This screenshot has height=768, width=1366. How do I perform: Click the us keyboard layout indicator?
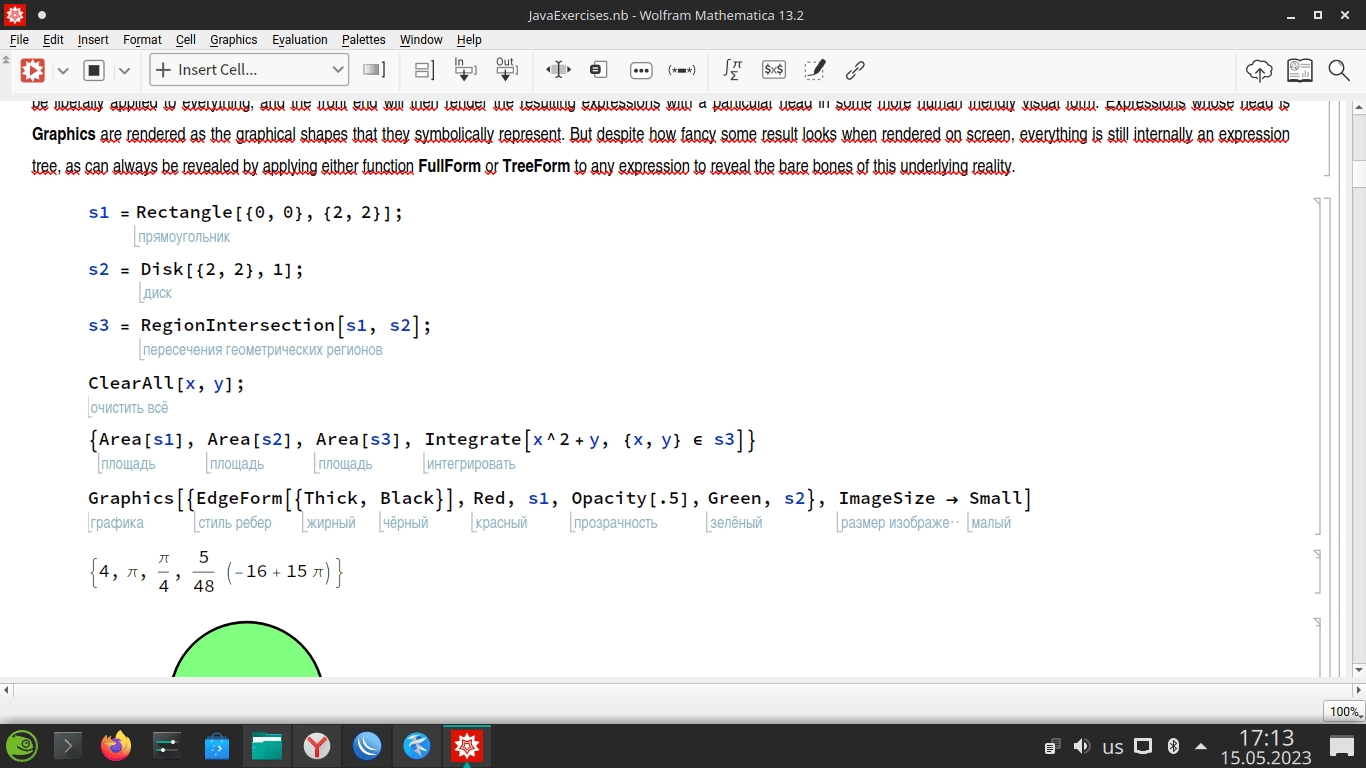pyautogui.click(x=1113, y=746)
